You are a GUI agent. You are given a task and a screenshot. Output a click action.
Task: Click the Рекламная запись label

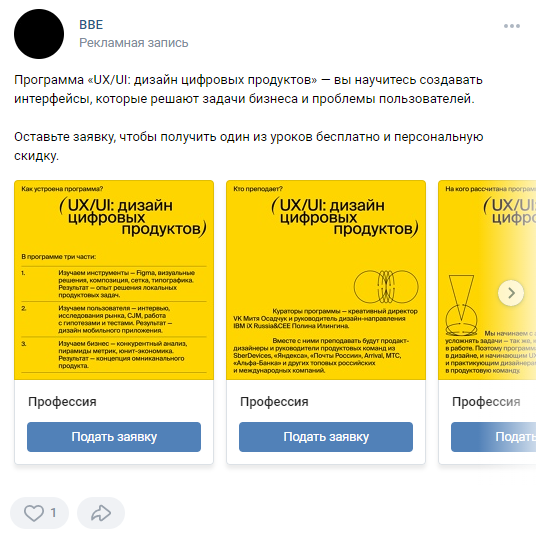[134, 43]
